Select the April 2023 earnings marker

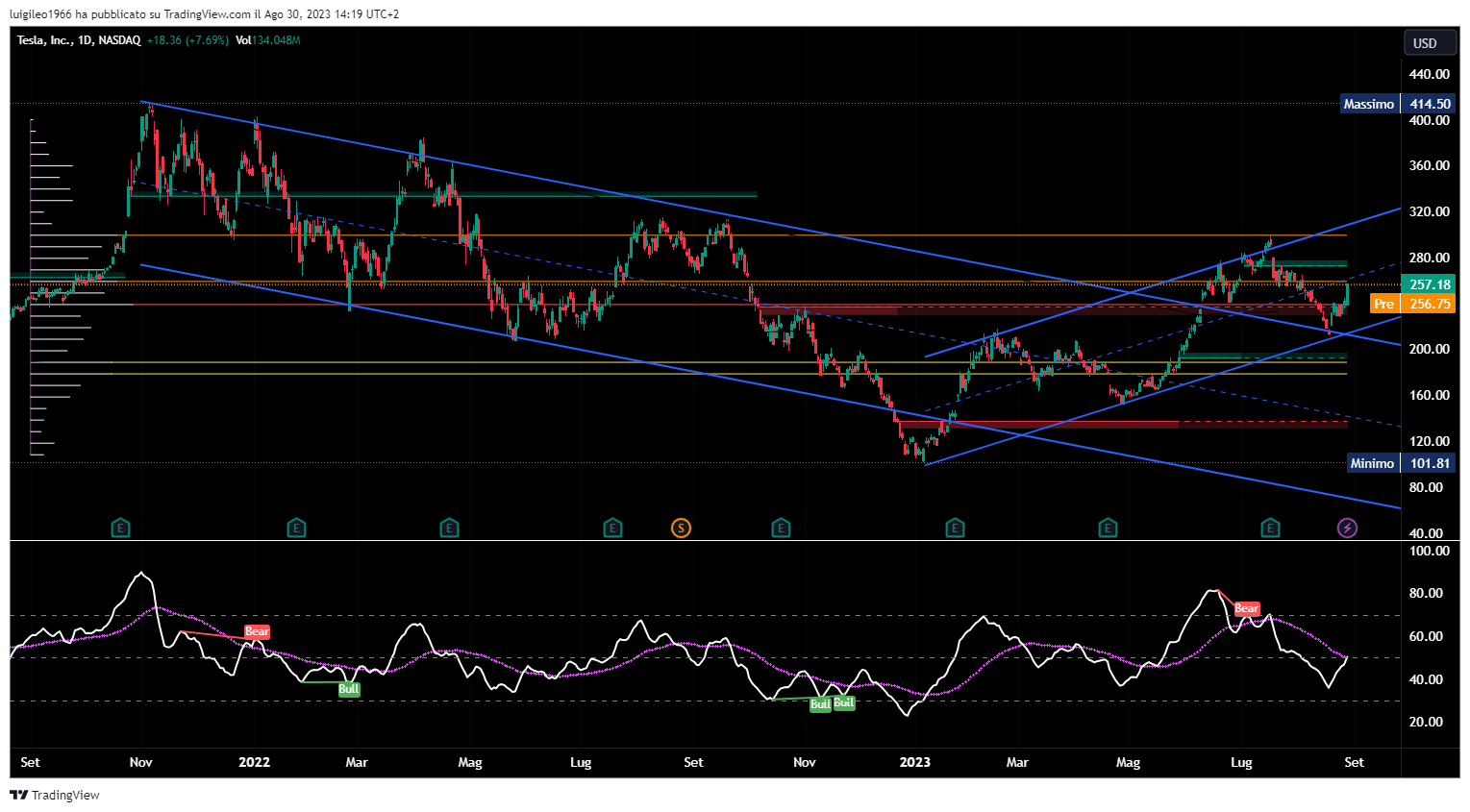click(x=1108, y=528)
